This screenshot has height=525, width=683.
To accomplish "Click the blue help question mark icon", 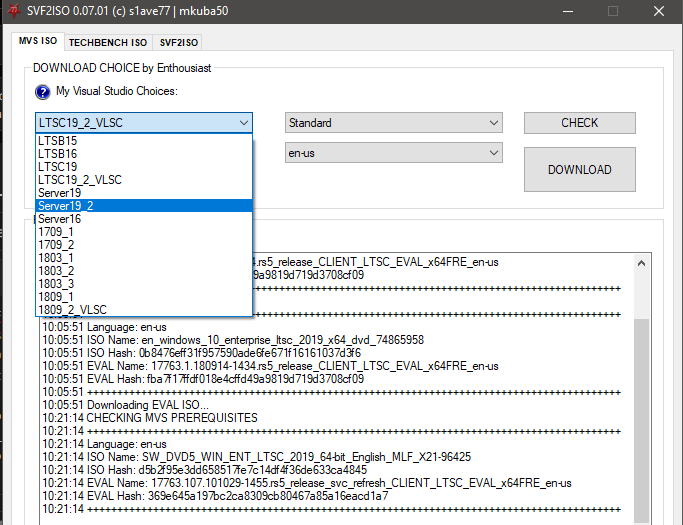I will (43, 92).
